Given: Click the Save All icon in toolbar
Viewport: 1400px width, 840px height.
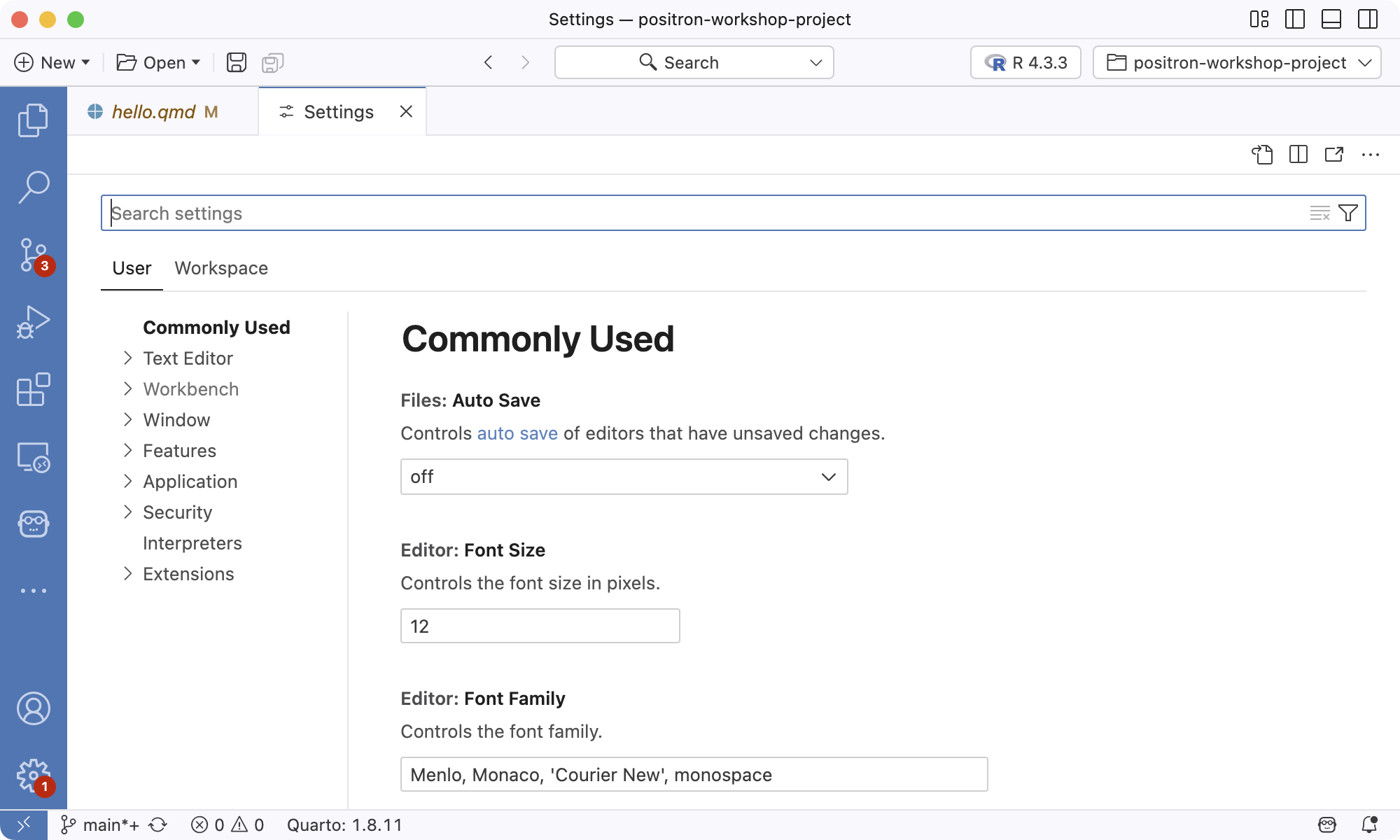Looking at the screenshot, I should [x=272, y=62].
